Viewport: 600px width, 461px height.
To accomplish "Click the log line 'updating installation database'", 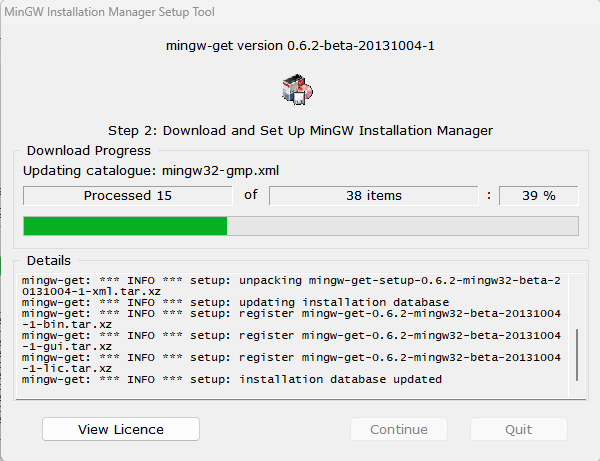I will coord(235,303).
